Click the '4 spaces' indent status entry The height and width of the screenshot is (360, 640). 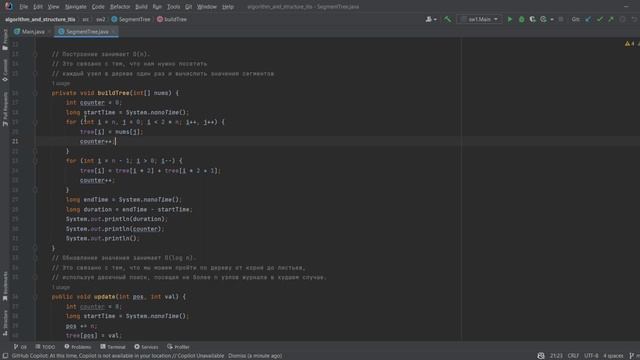point(613,356)
